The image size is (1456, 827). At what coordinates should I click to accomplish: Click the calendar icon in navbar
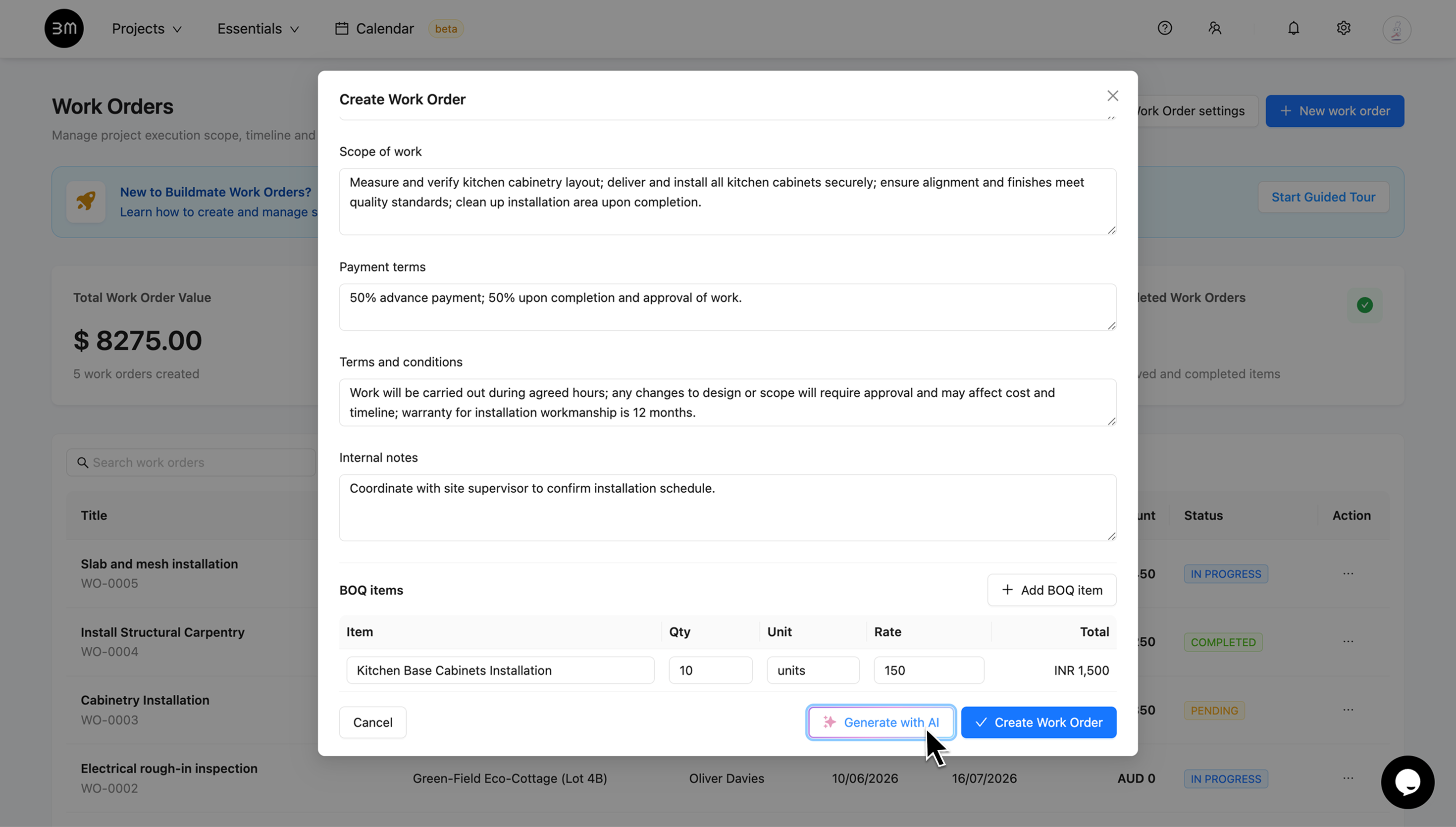pos(341,28)
